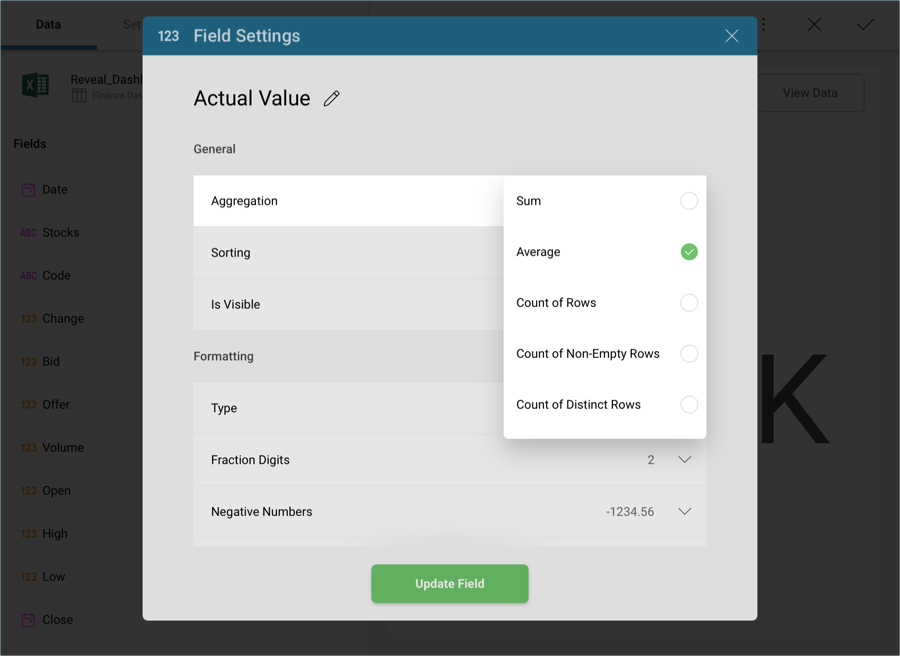Expand the Fraction Digits dropdown
Screen dimensions: 900x656
coord(684,460)
